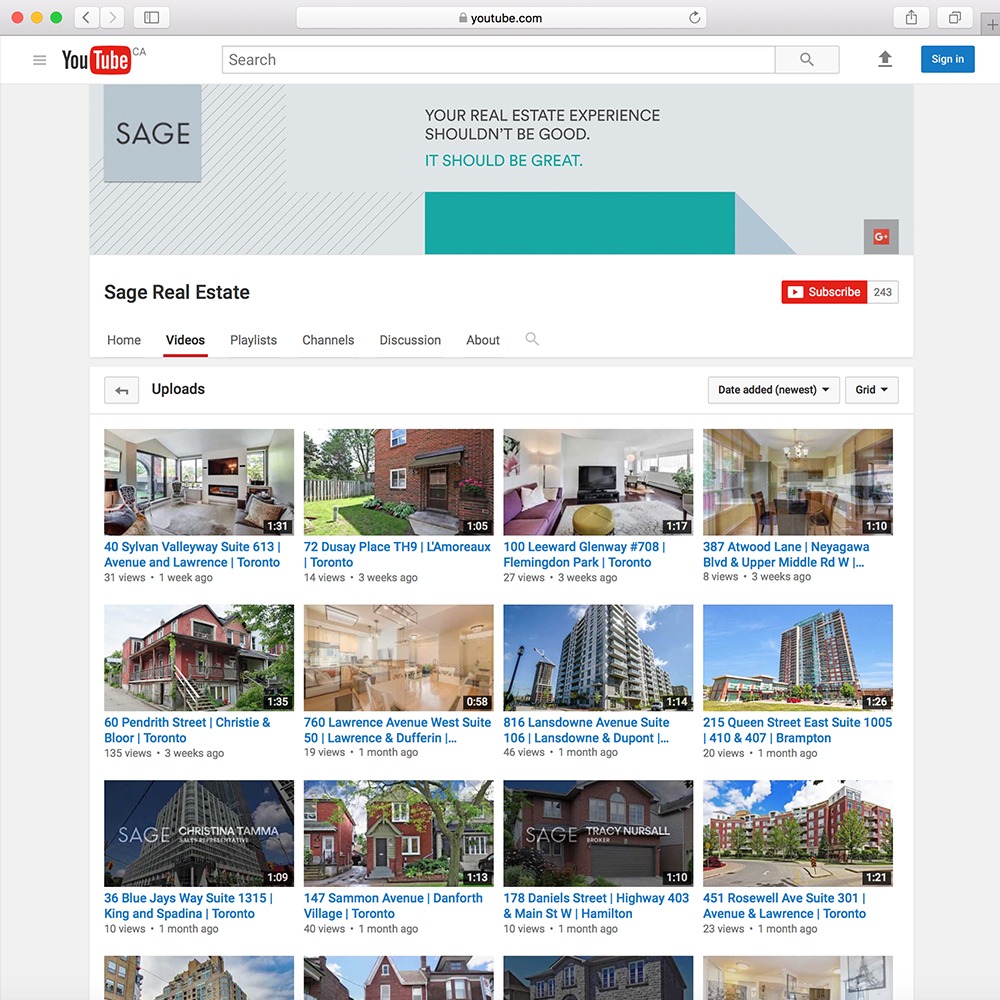Screen dimensions: 1000x1000
Task: Select the Videos tab
Action: coord(185,340)
